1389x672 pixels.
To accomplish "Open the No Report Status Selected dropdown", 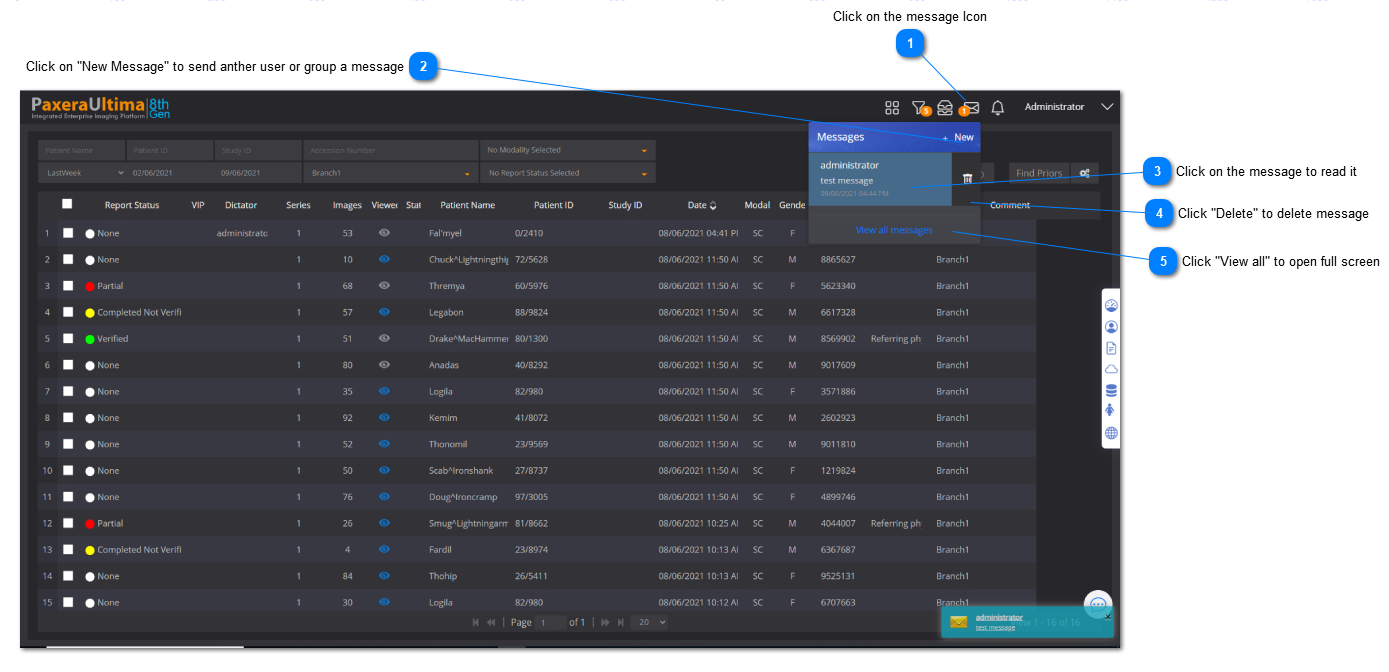I will [567, 173].
